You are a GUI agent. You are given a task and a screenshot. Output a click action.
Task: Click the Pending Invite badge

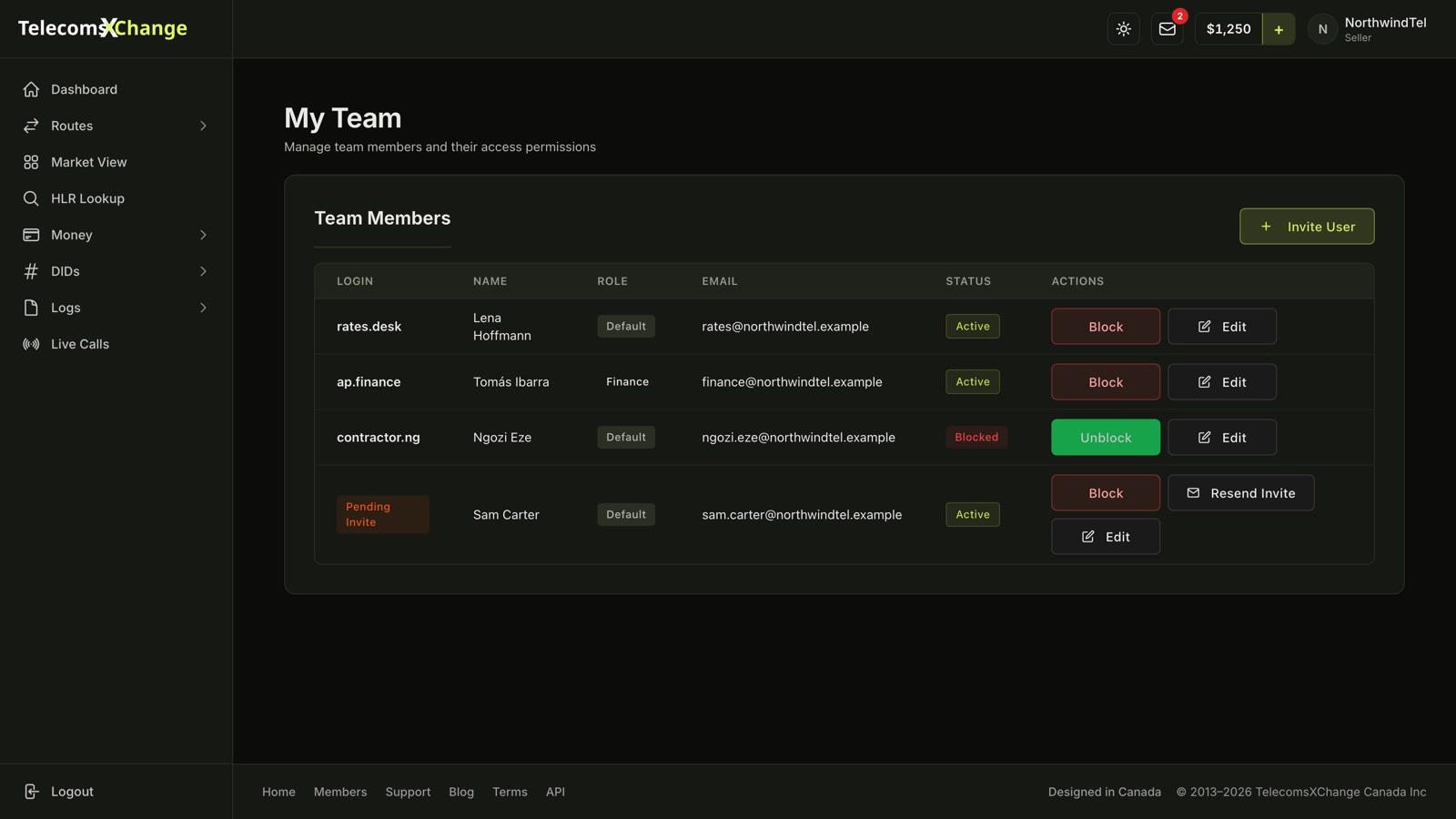point(383,514)
